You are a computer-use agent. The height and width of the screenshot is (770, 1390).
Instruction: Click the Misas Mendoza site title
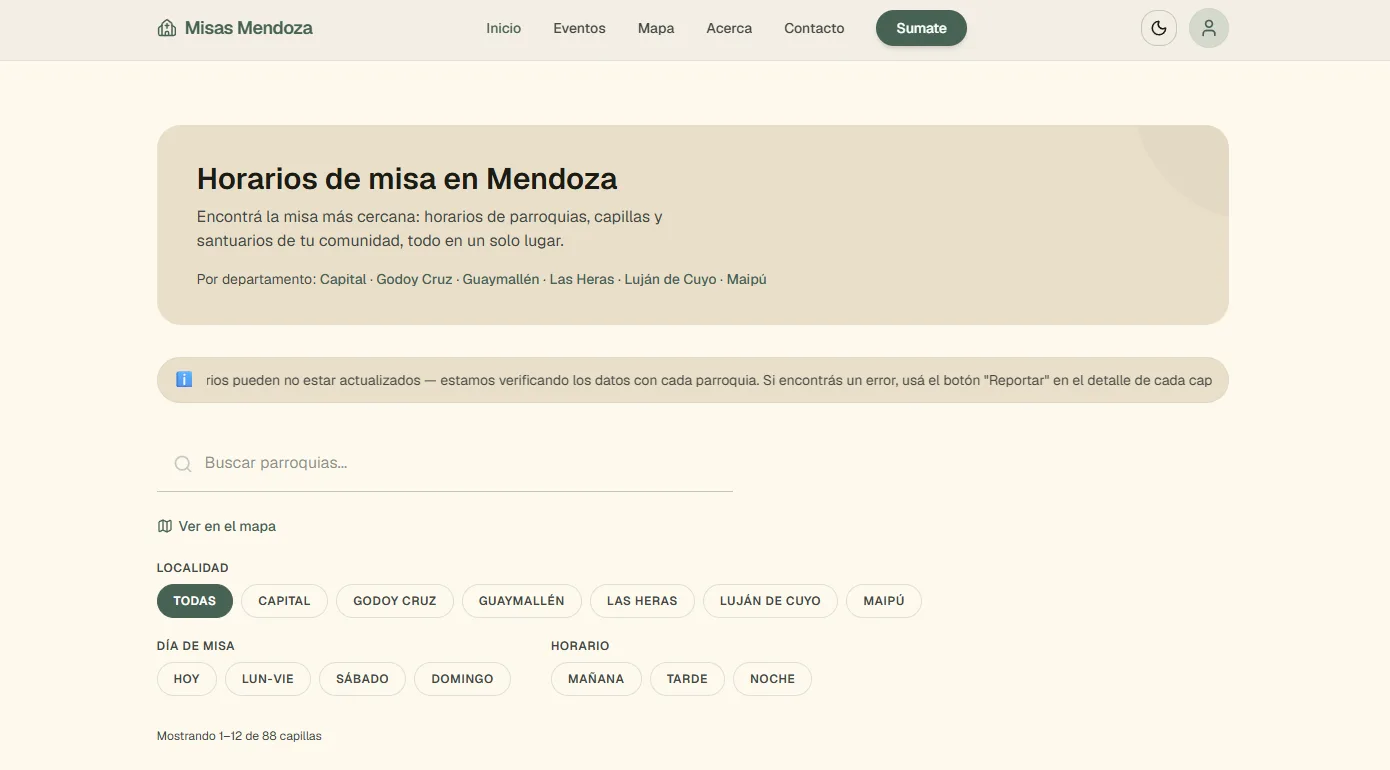(248, 28)
